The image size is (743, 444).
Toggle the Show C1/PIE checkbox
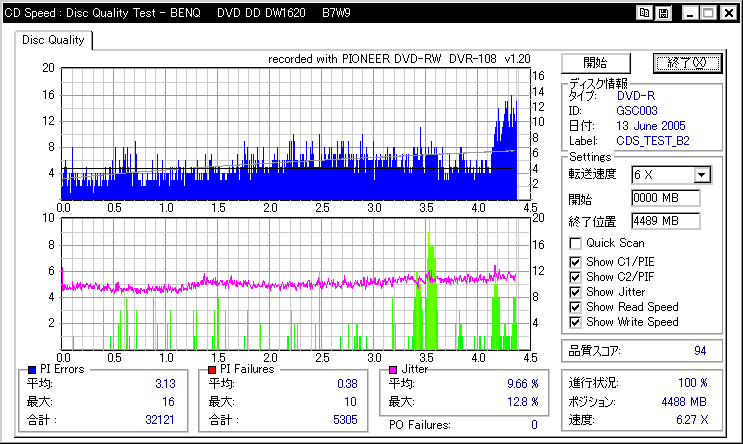(575, 262)
